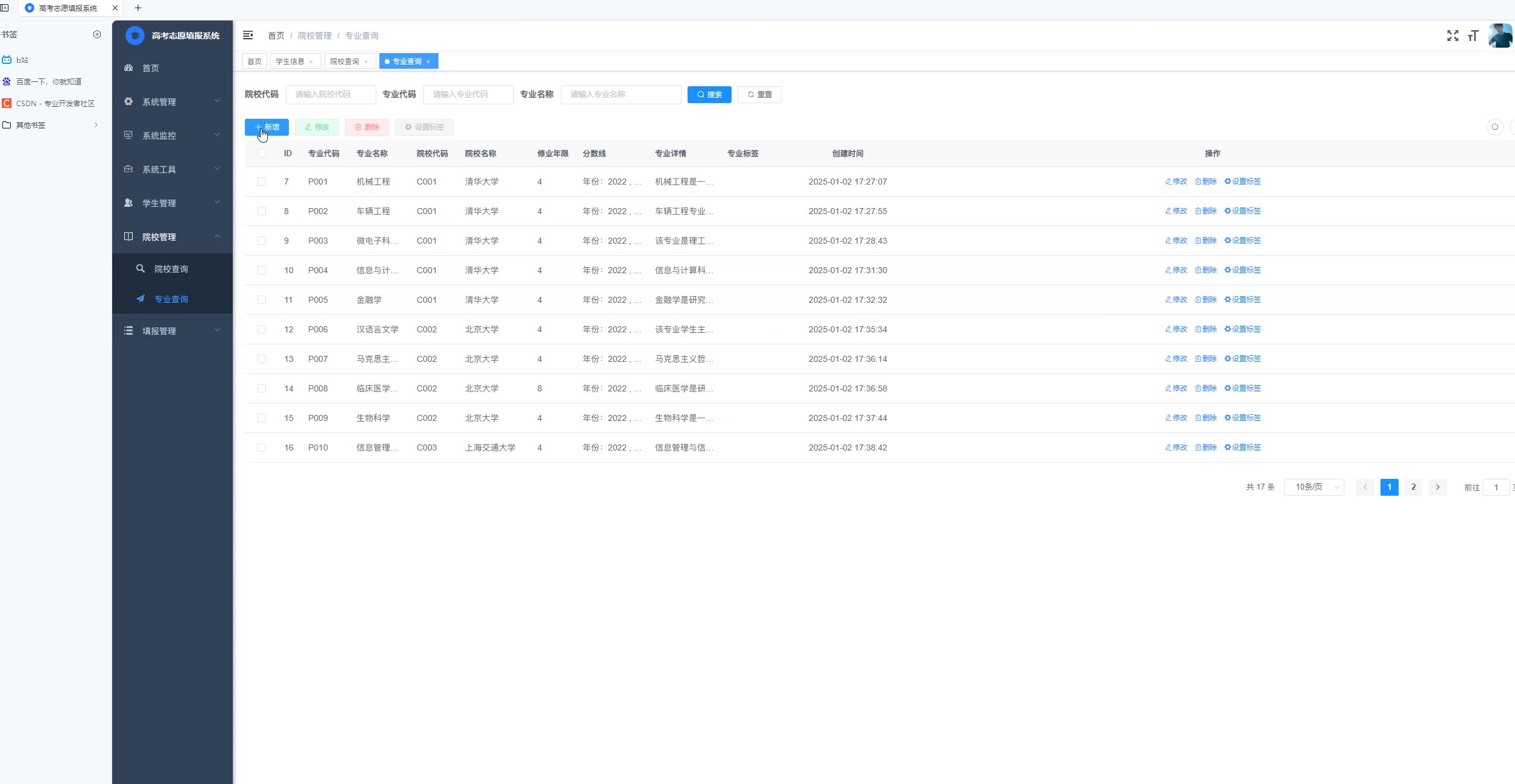1515x784 pixels.
Task: Check the box for 机械工程 row
Action: [262, 182]
